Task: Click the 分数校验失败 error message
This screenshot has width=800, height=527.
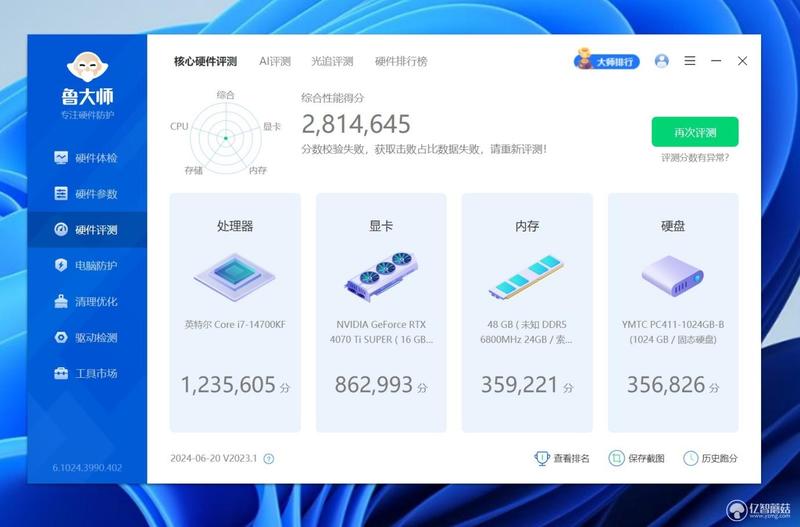Action: (x=424, y=149)
